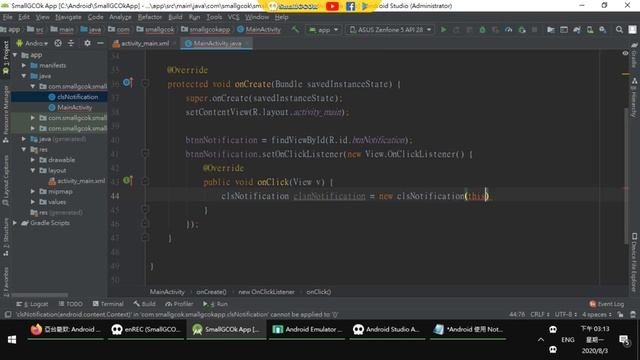Image resolution: width=640 pixels, height=360 pixels.
Task: Open Search Everywhere magnifier icon
Action: click(619, 29)
